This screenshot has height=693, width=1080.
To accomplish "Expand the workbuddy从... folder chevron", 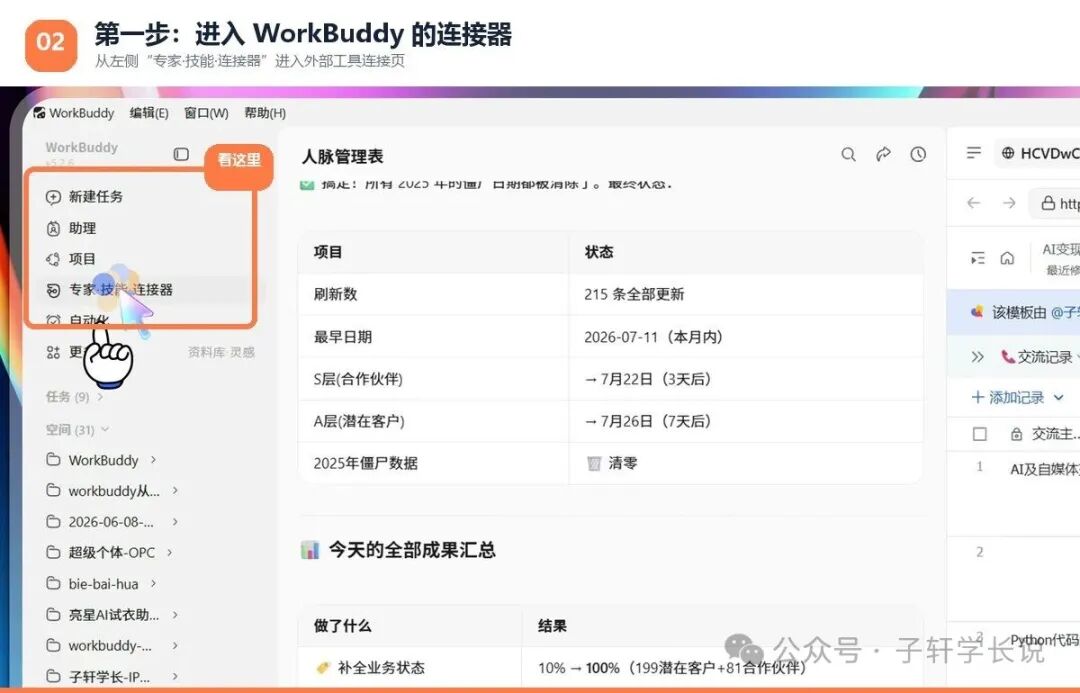I will tap(175, 490).
